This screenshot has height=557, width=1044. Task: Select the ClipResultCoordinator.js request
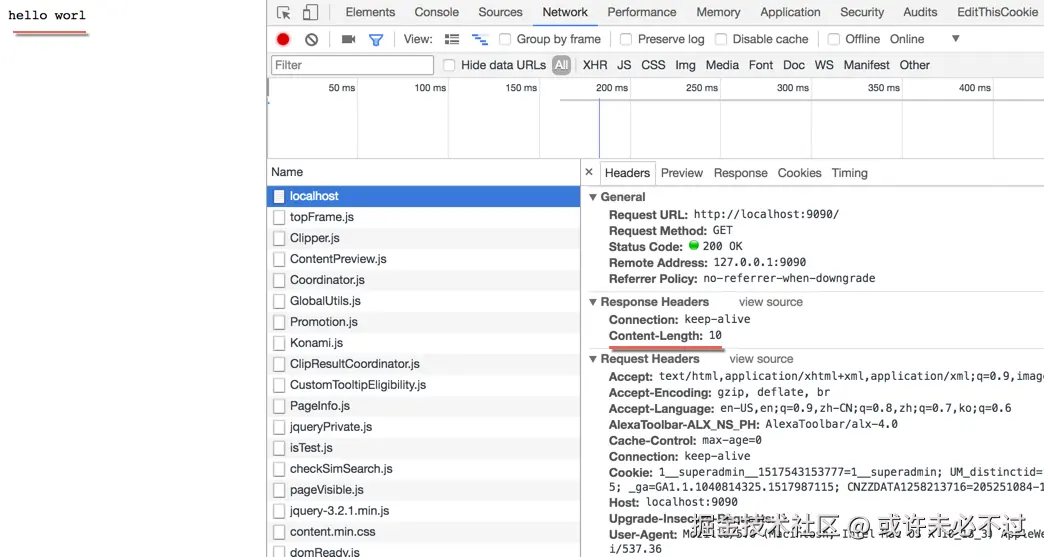tap(423, 364)
